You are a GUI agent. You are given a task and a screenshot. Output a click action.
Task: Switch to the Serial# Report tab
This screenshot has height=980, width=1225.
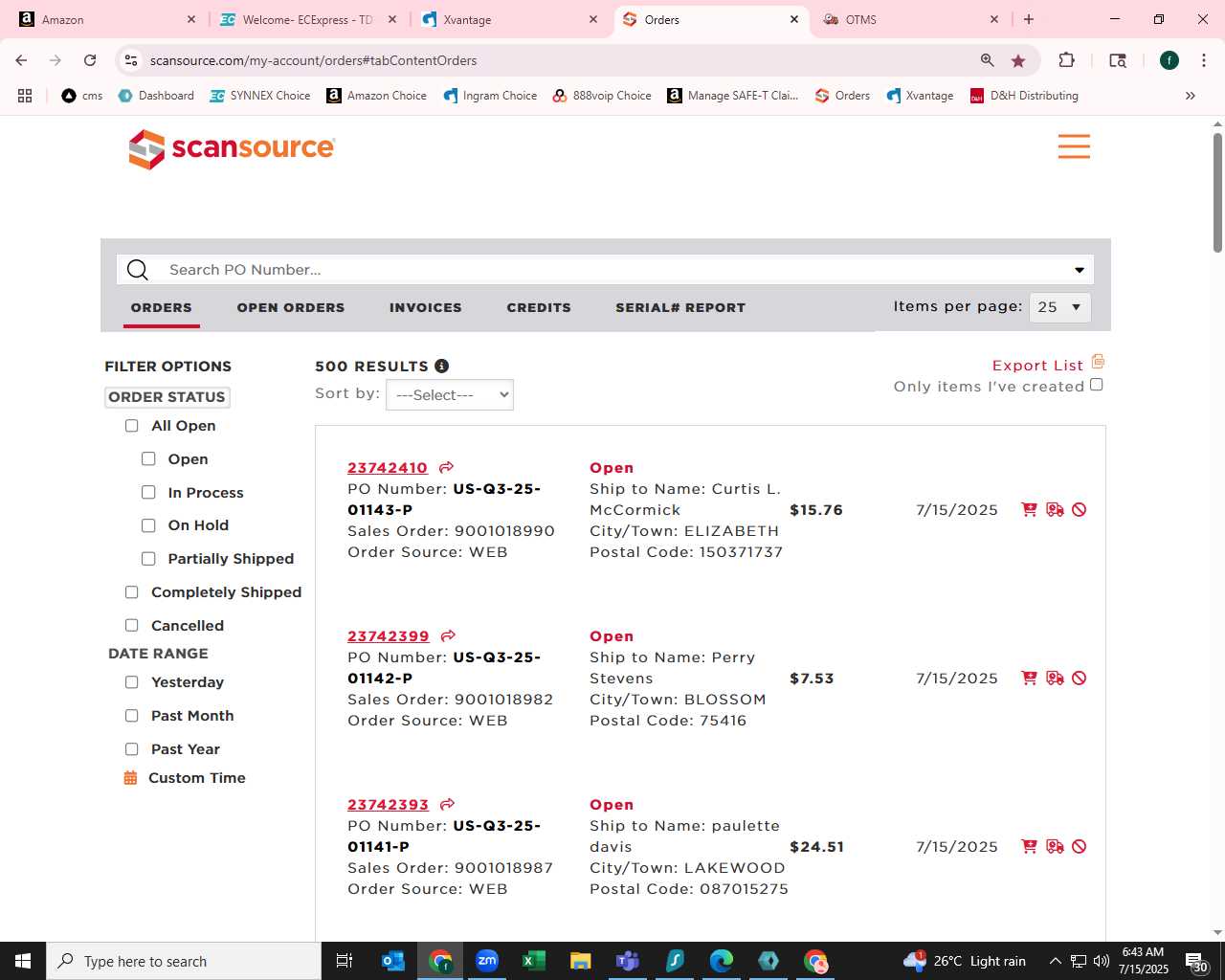tap(680, 307)
